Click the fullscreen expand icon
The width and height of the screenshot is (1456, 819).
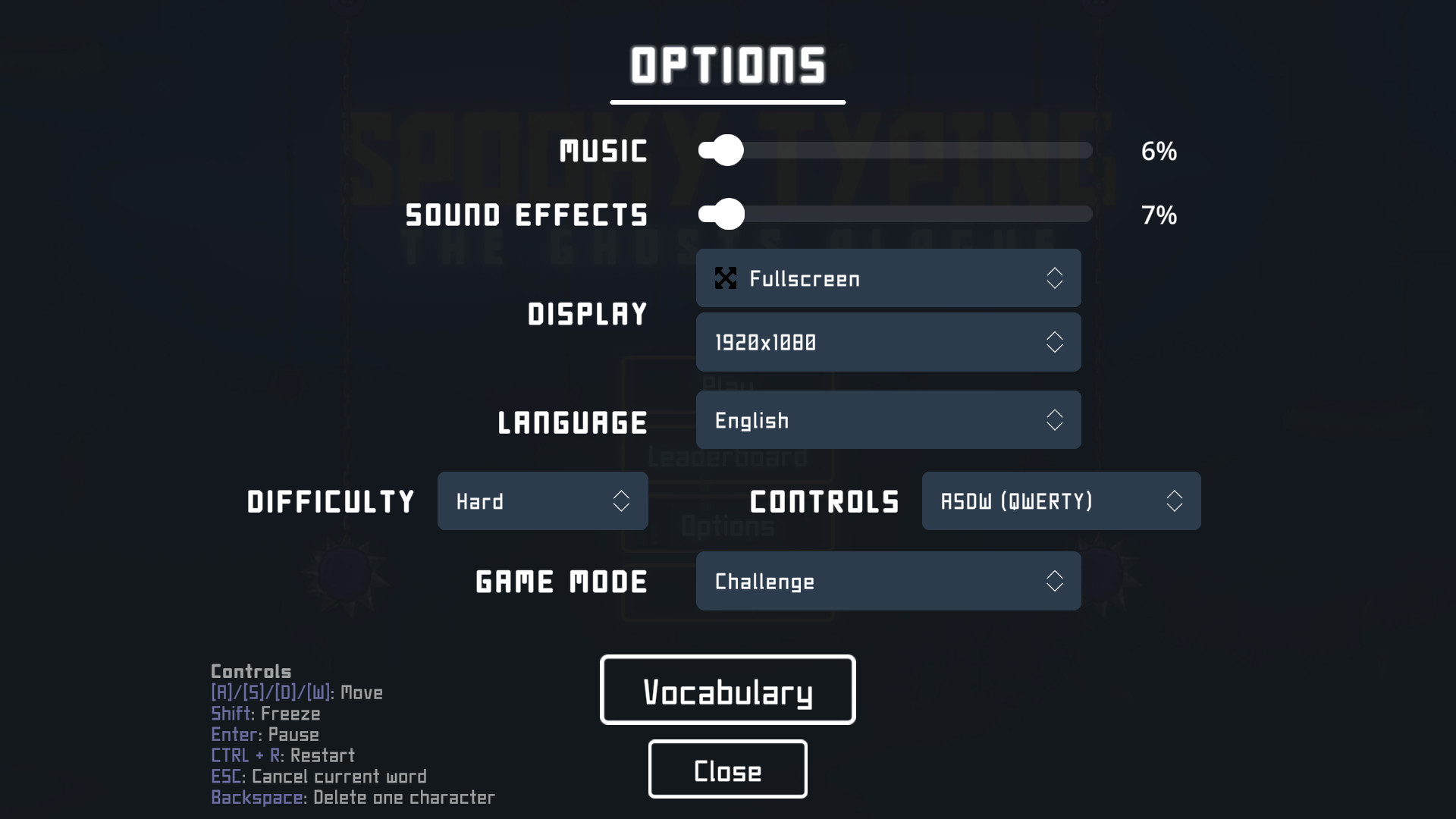pos(725,278)
